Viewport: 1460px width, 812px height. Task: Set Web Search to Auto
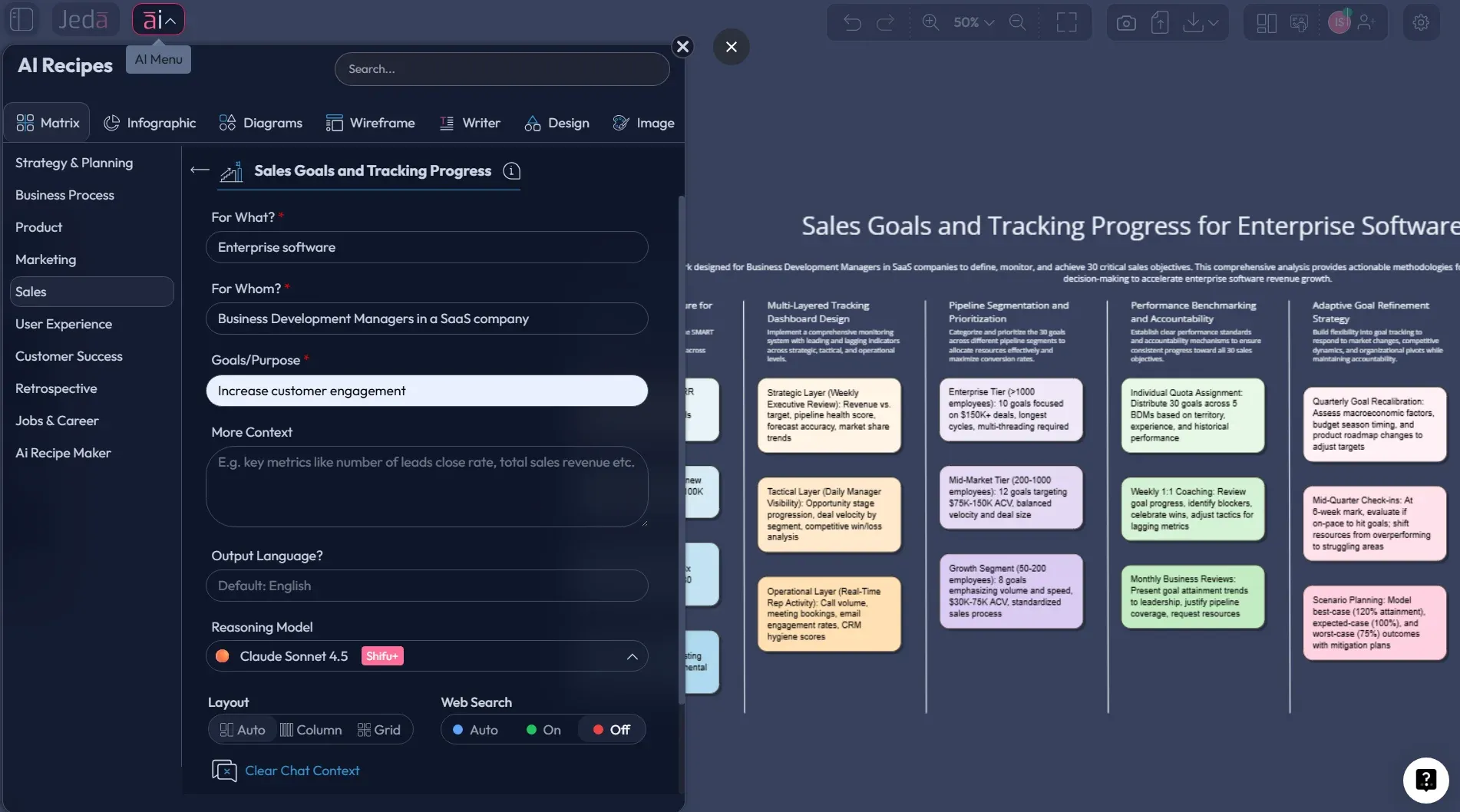476,729
